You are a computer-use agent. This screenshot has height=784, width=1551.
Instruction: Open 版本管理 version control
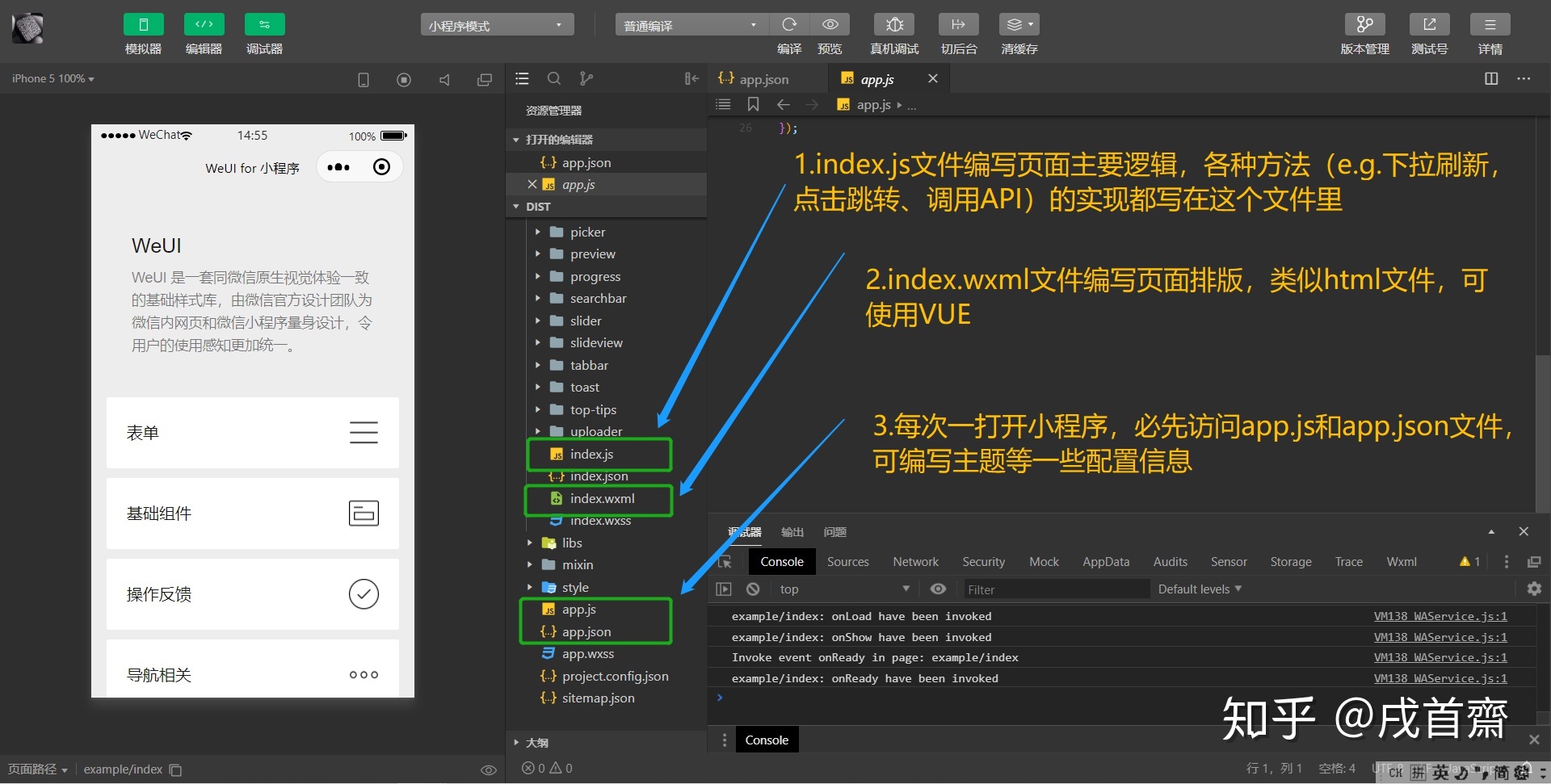pos(1364,25)
